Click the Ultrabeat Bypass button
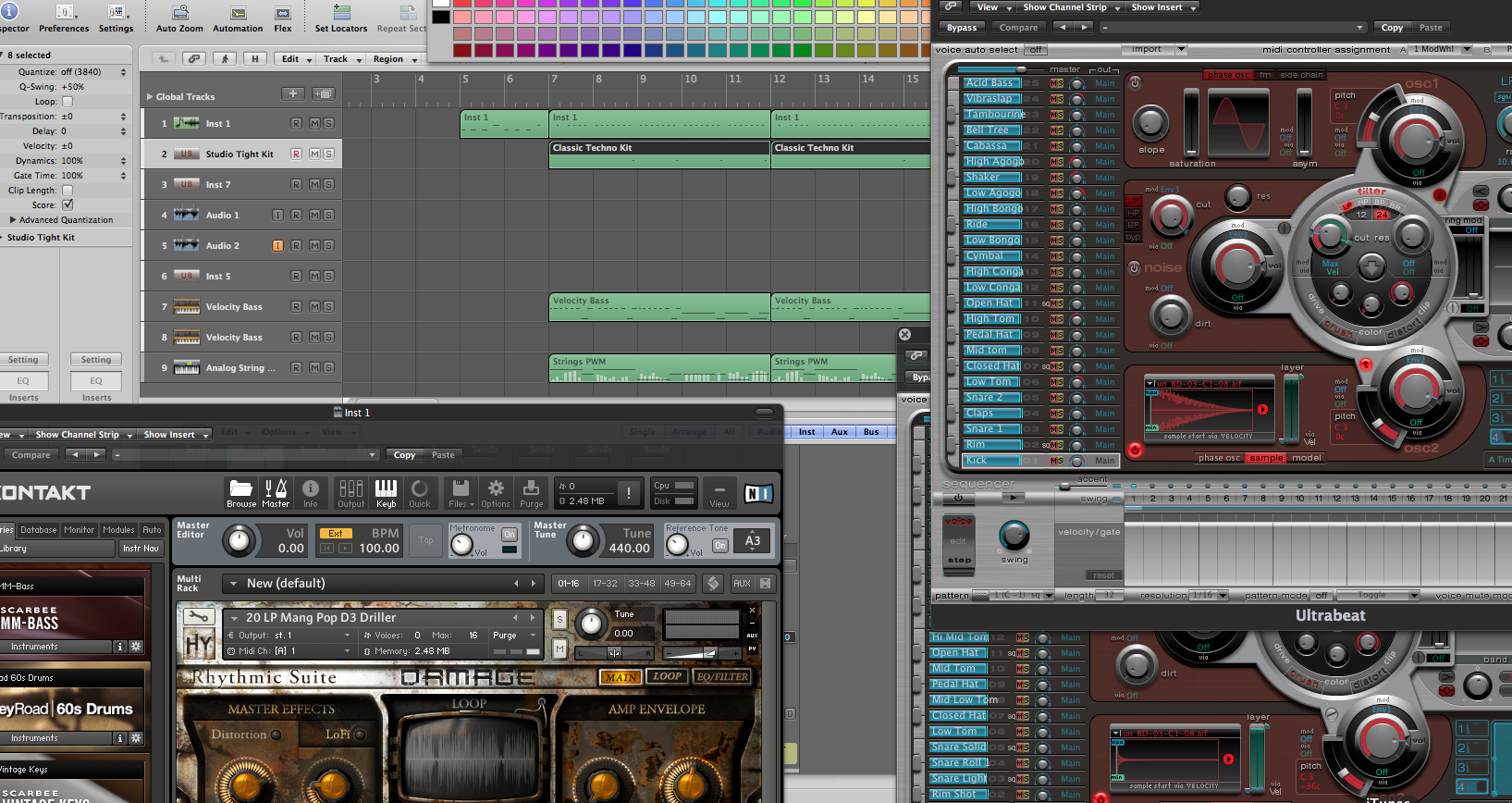Screen dimensions: 1512x803 (x=962, y=28)
